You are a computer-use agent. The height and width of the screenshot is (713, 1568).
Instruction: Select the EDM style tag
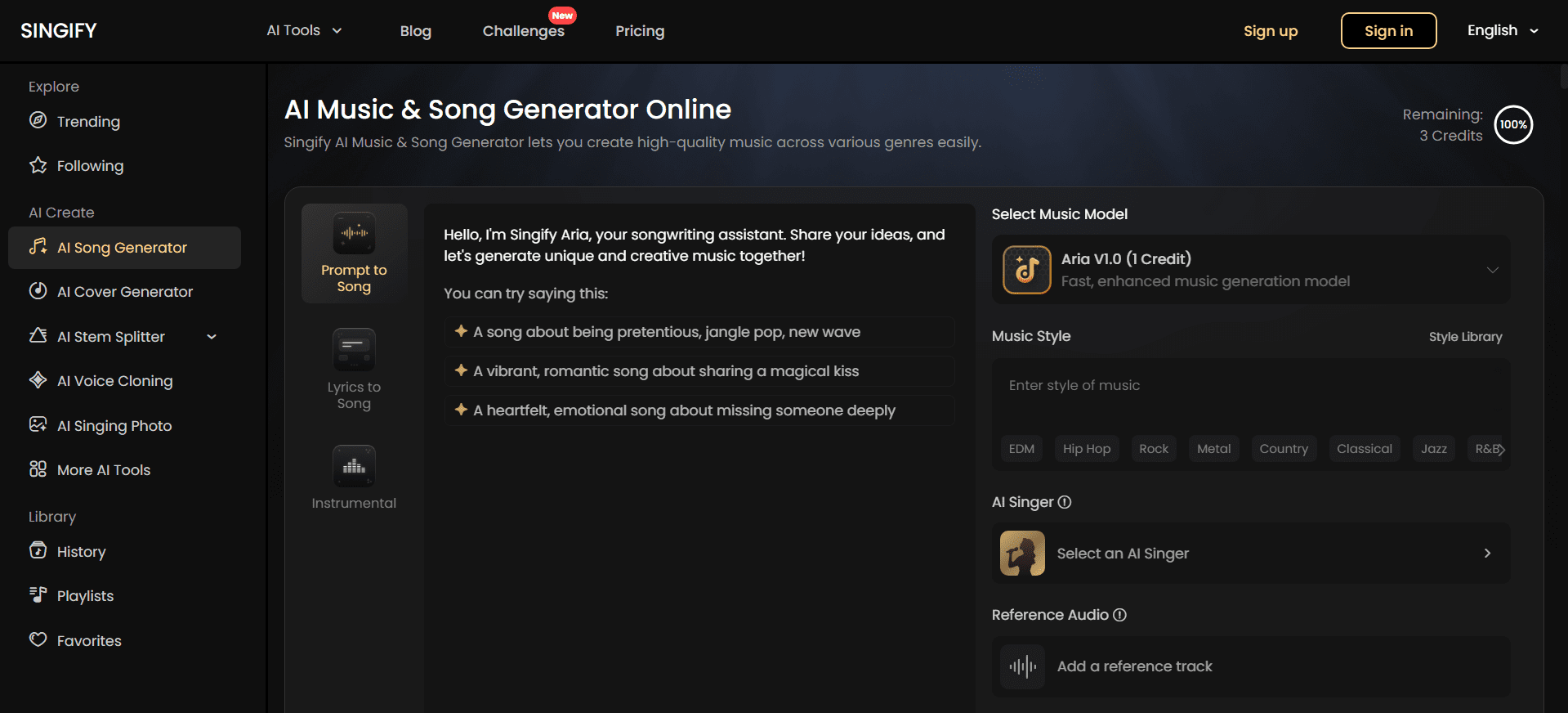pos(1021,449)
